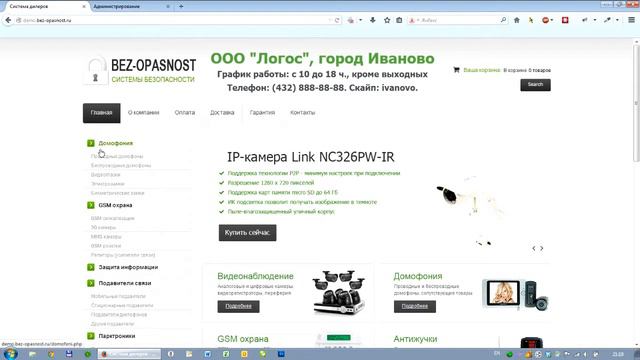The width and height of the screenshot is (640, 360).
Task: Open the GSM охрана sidebar category
Action: pos(115,205)
